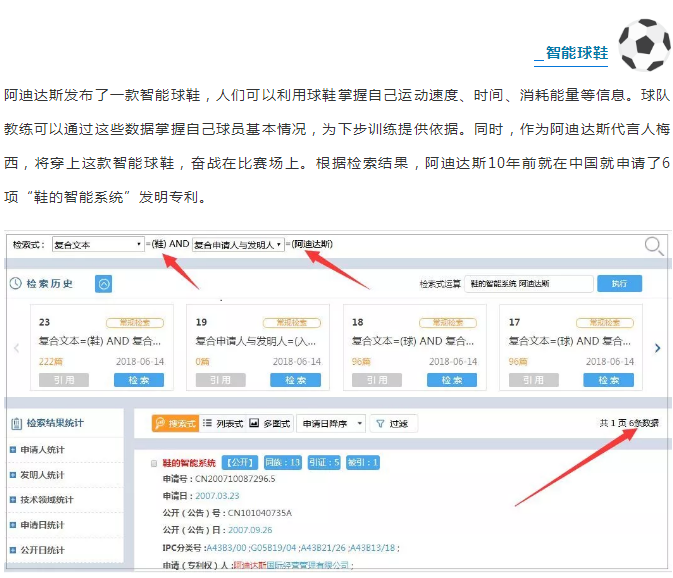Click the 222篇 count on card 23
This screenshot has height=578, width=673.
(x=51, y=362)
